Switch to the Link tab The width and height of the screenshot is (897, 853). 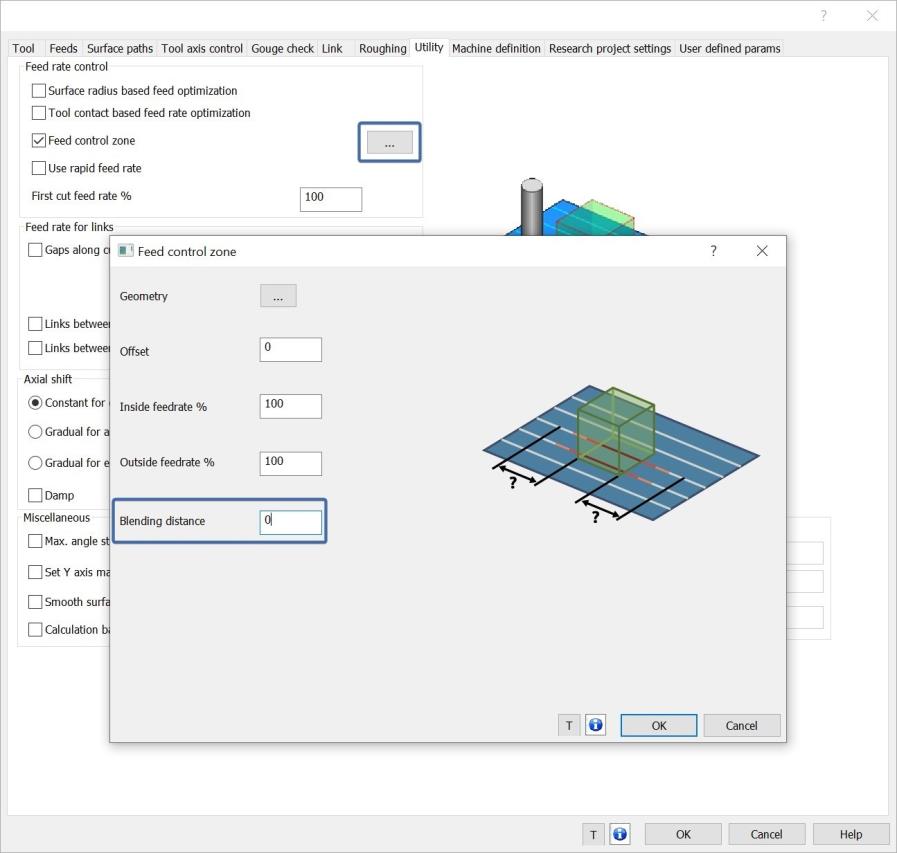[332, 49]
